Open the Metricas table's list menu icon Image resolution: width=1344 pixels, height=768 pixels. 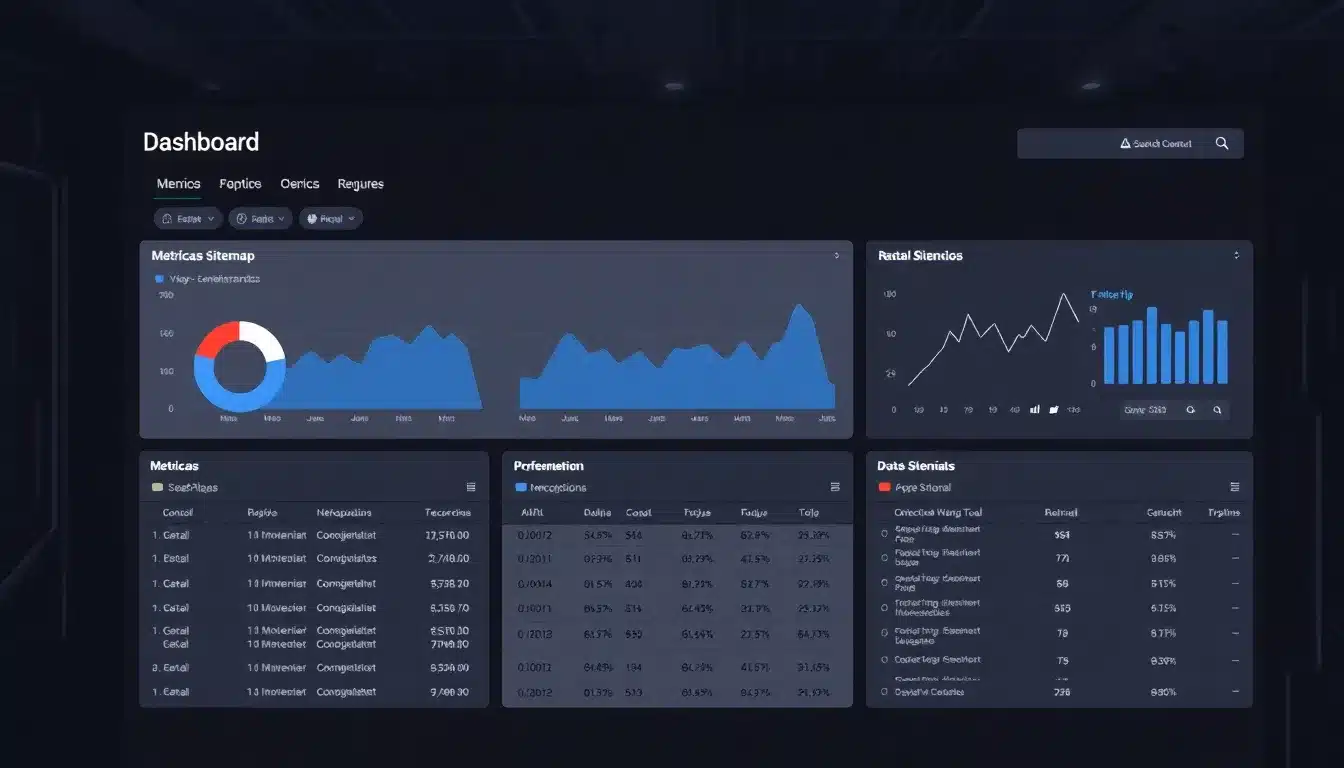471,487
